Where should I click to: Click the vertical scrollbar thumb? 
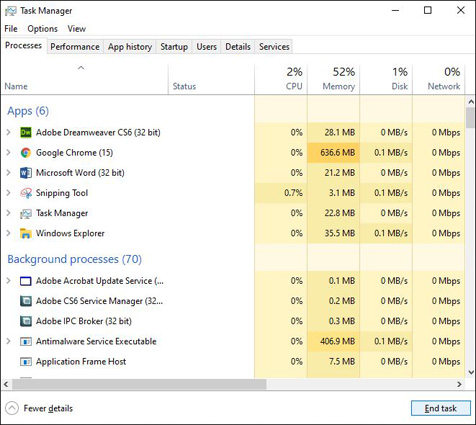[471, 117]
